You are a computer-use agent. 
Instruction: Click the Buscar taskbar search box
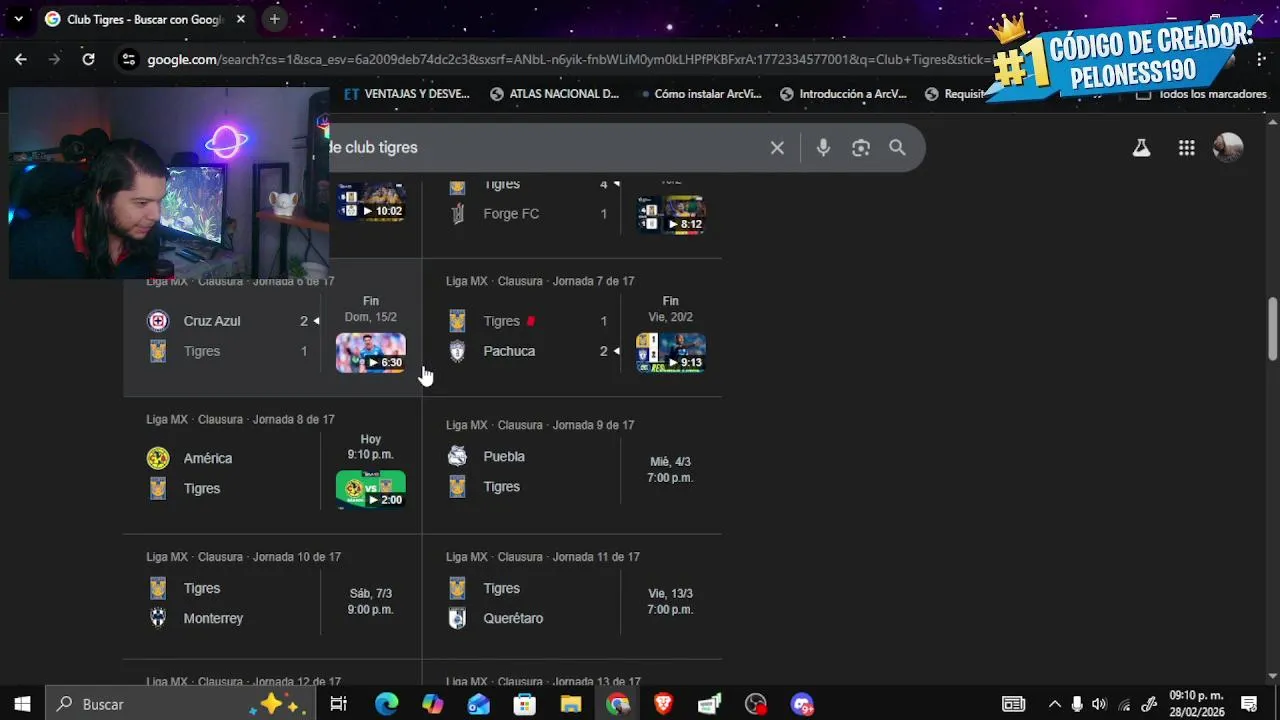pyautogui.click(x=180, y=704)
